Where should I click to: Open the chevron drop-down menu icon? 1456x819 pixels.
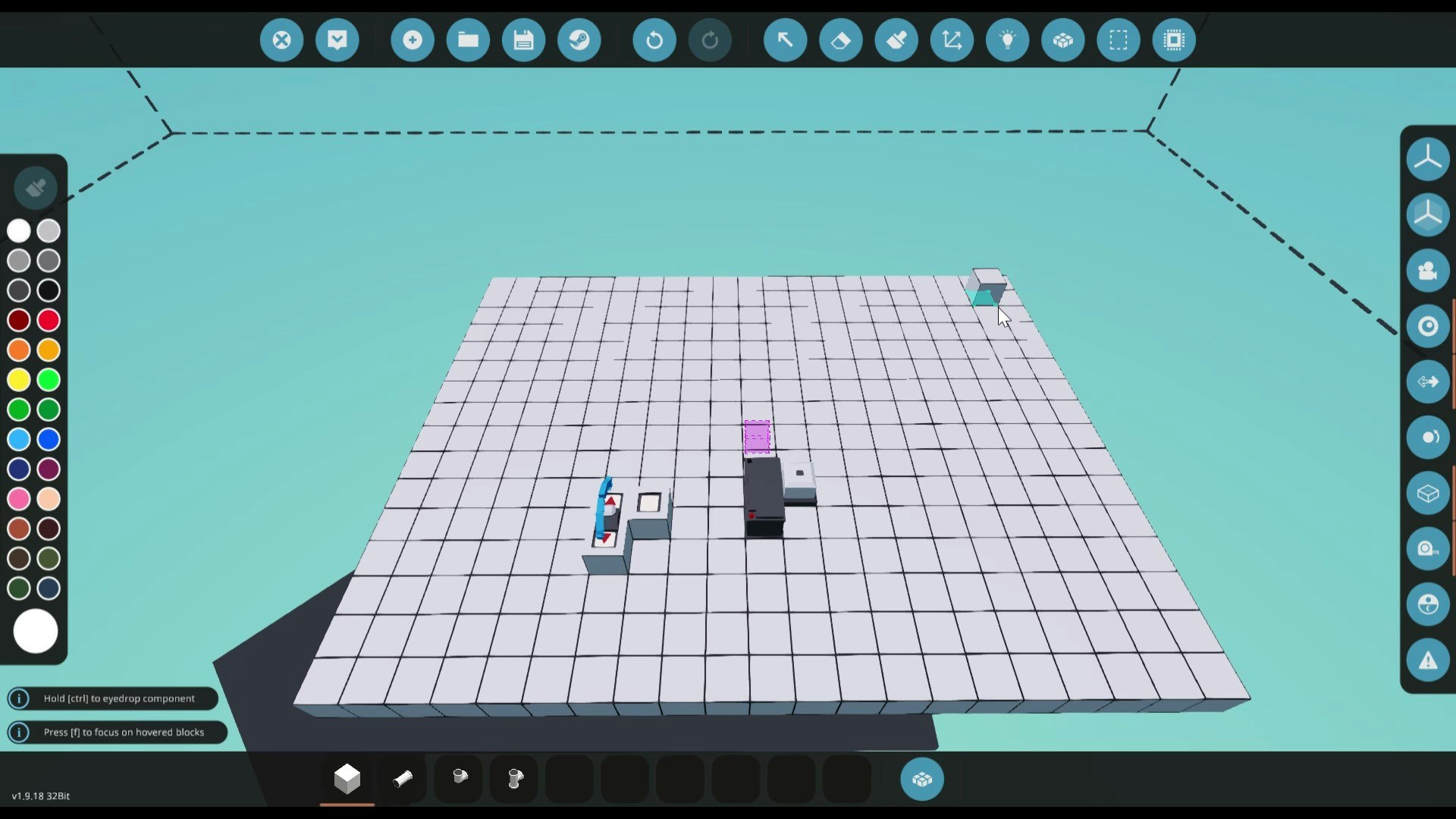coord(337,39)
